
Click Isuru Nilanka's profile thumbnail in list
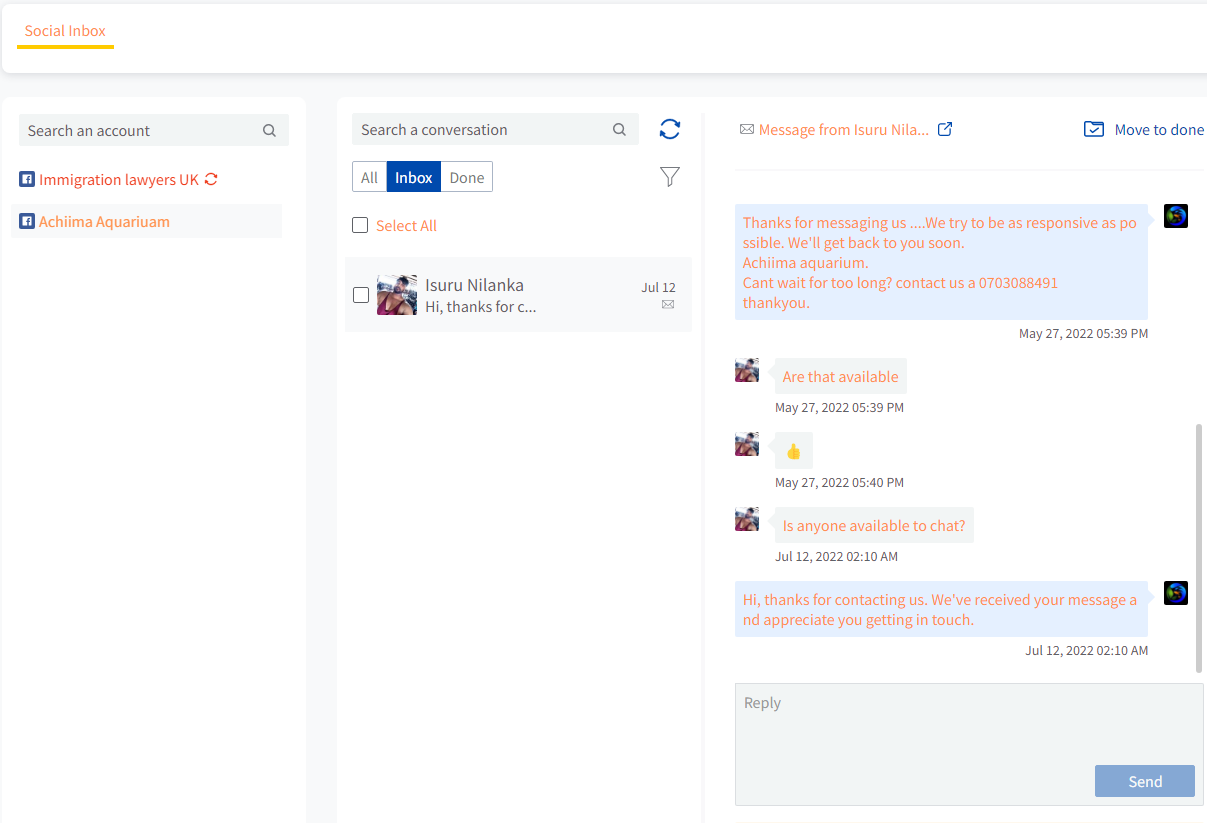click(x=397, y=295)
